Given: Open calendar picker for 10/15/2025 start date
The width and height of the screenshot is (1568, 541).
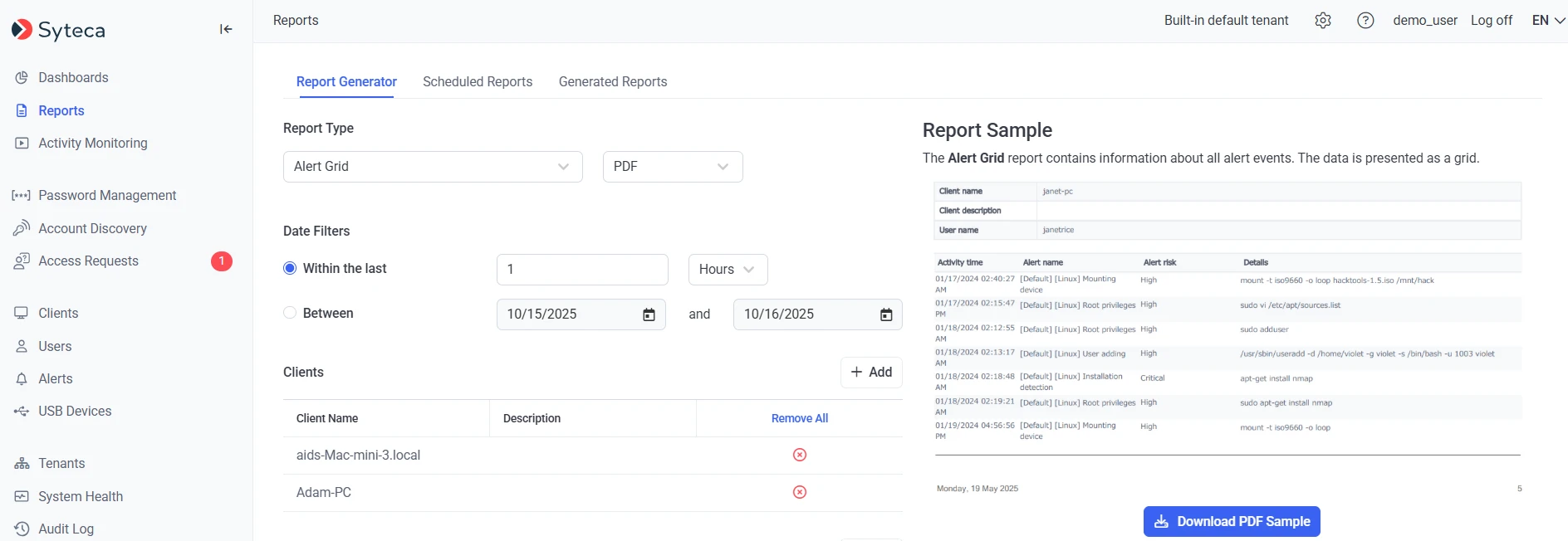Looking at the screenshot, I should pos(649,314).
